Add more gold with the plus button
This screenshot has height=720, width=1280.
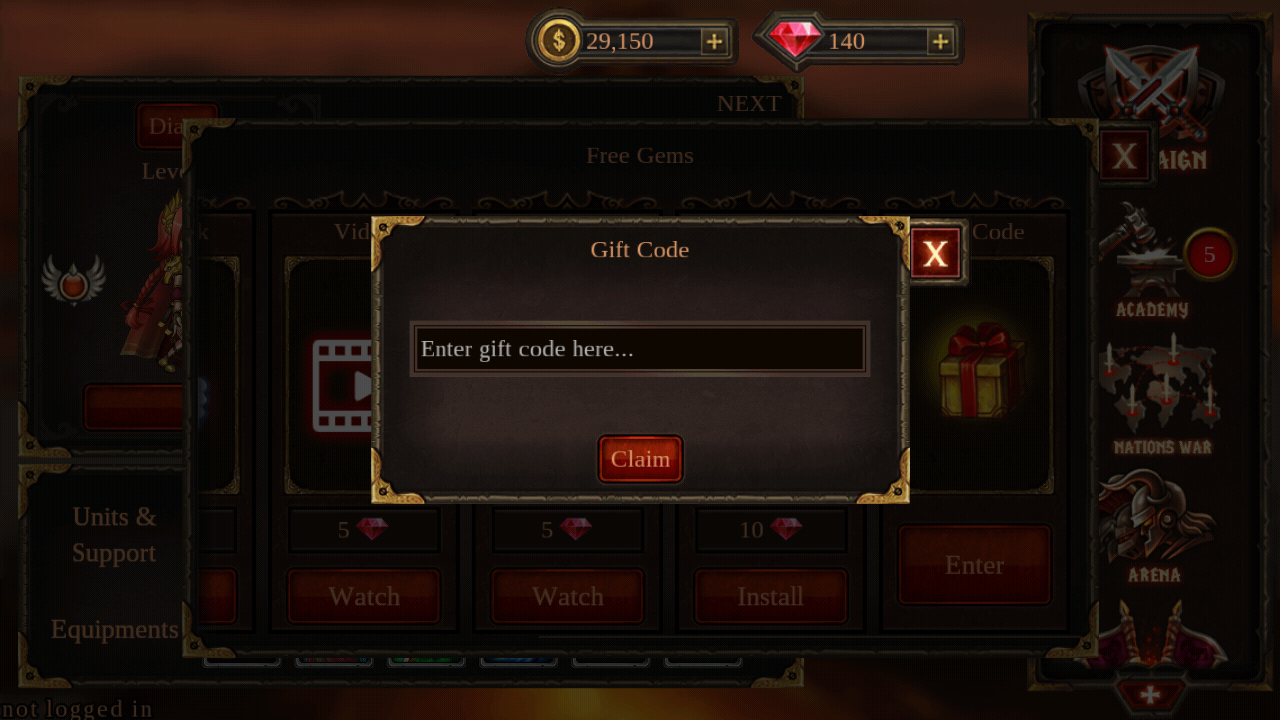[714, 41]
